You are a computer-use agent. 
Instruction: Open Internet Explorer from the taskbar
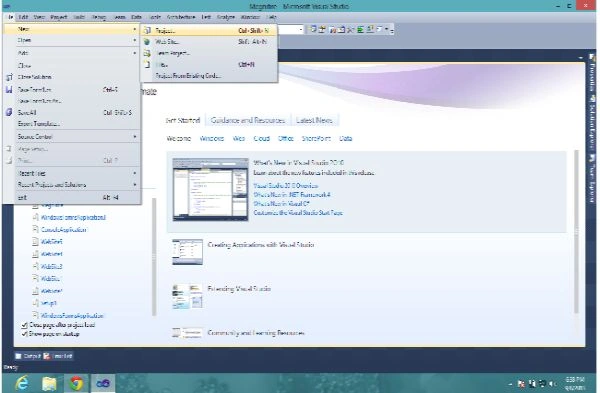pos(22,383)
